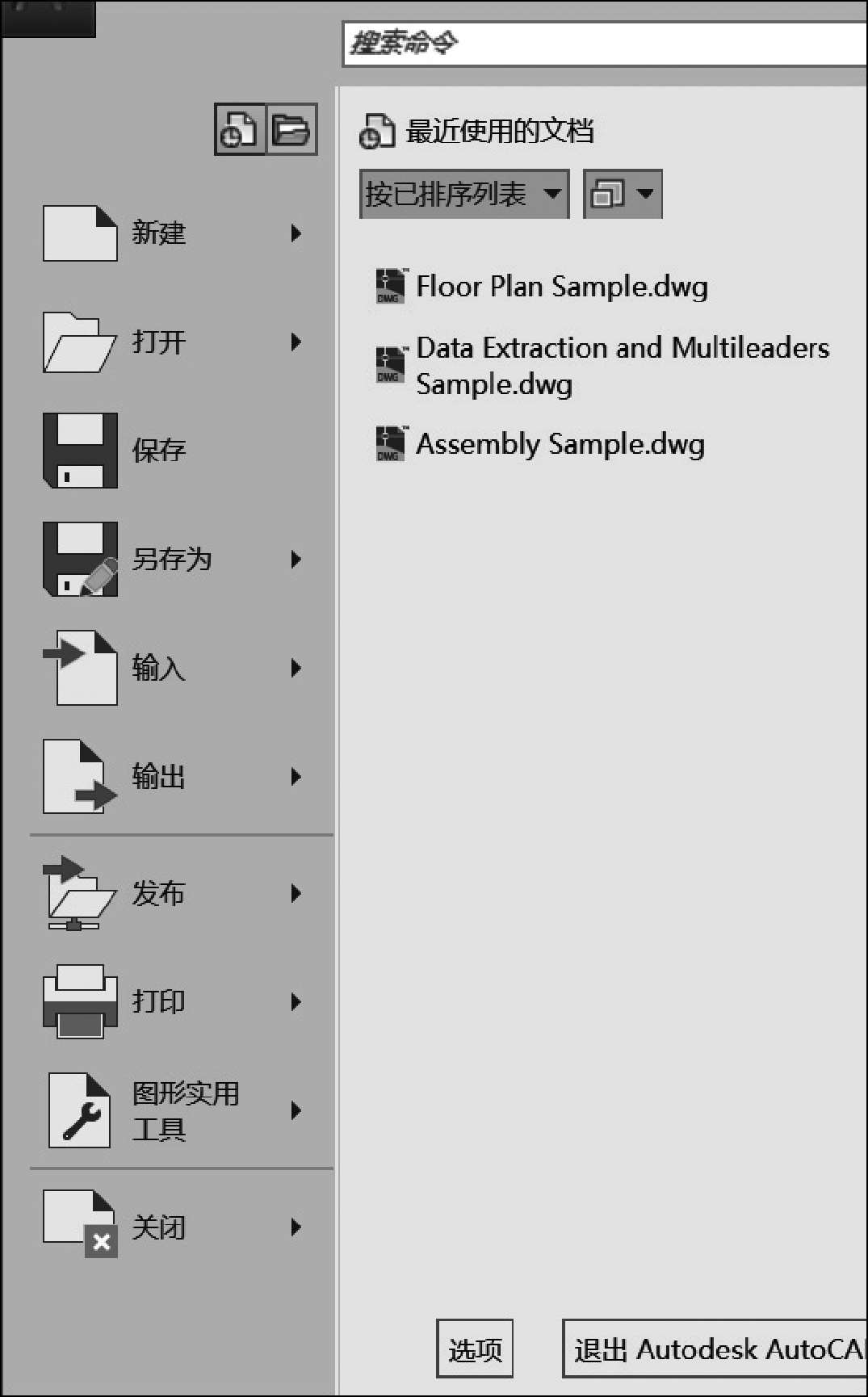Open the icon size display dropdown
Viewport: 868px width, 1397px height.
point(623,194)
